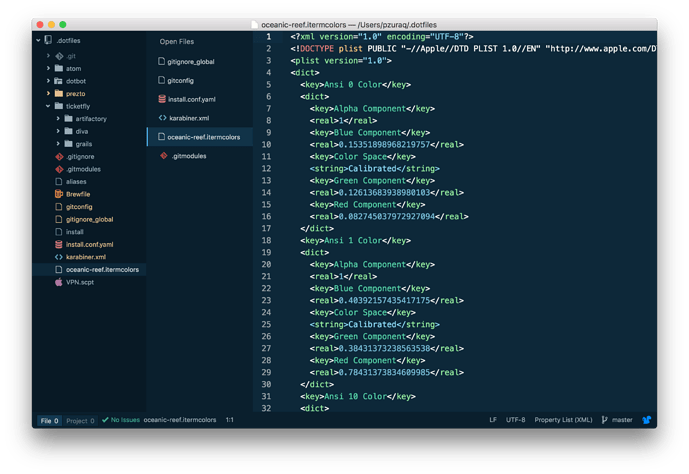Change the LF line ending setting
Image resolution: width=689 pixels, height=474 pixels.
pyautogui.click(x=493, y=420)
